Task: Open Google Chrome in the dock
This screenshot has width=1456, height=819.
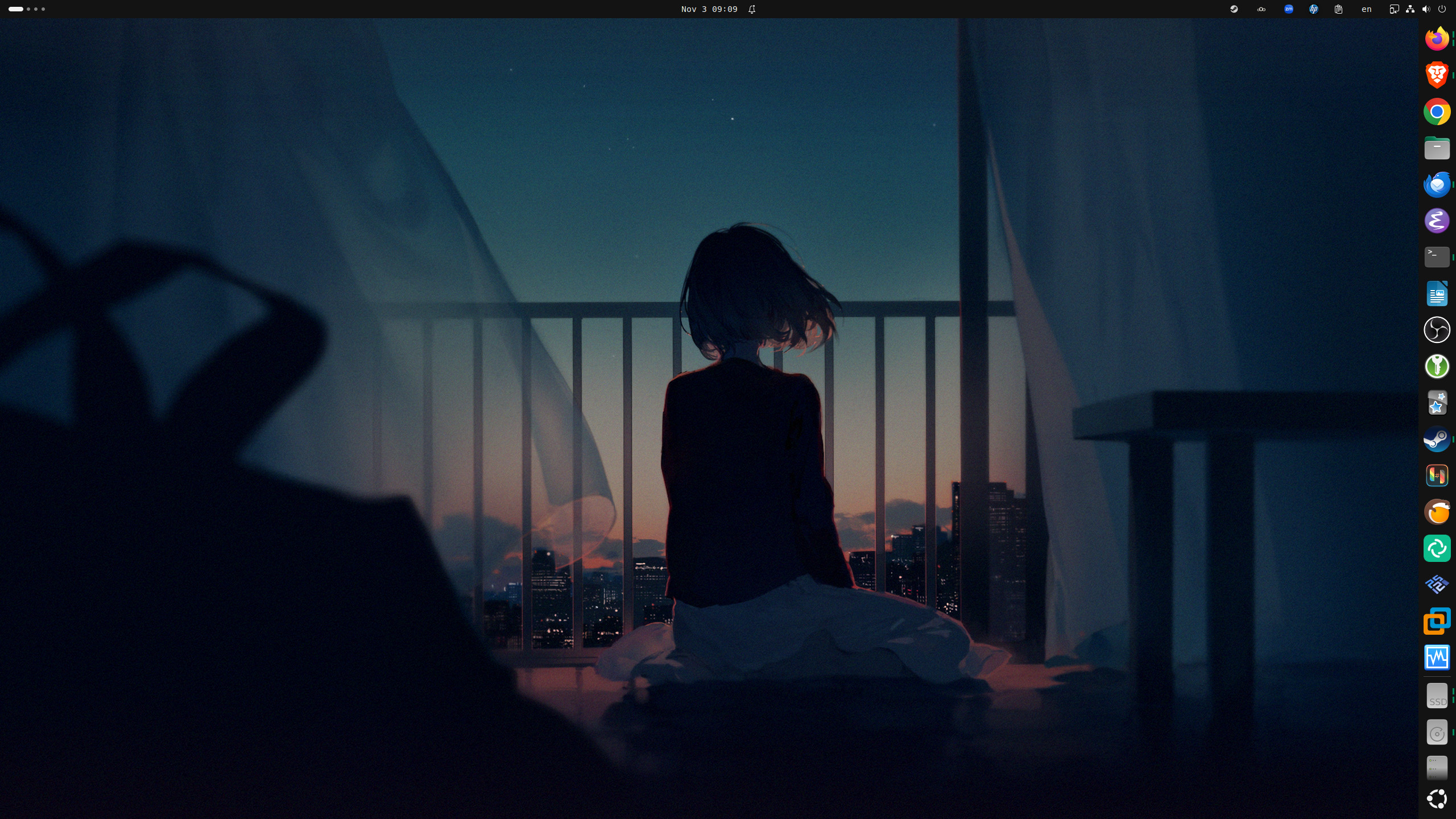Action: pos(1437,111)
